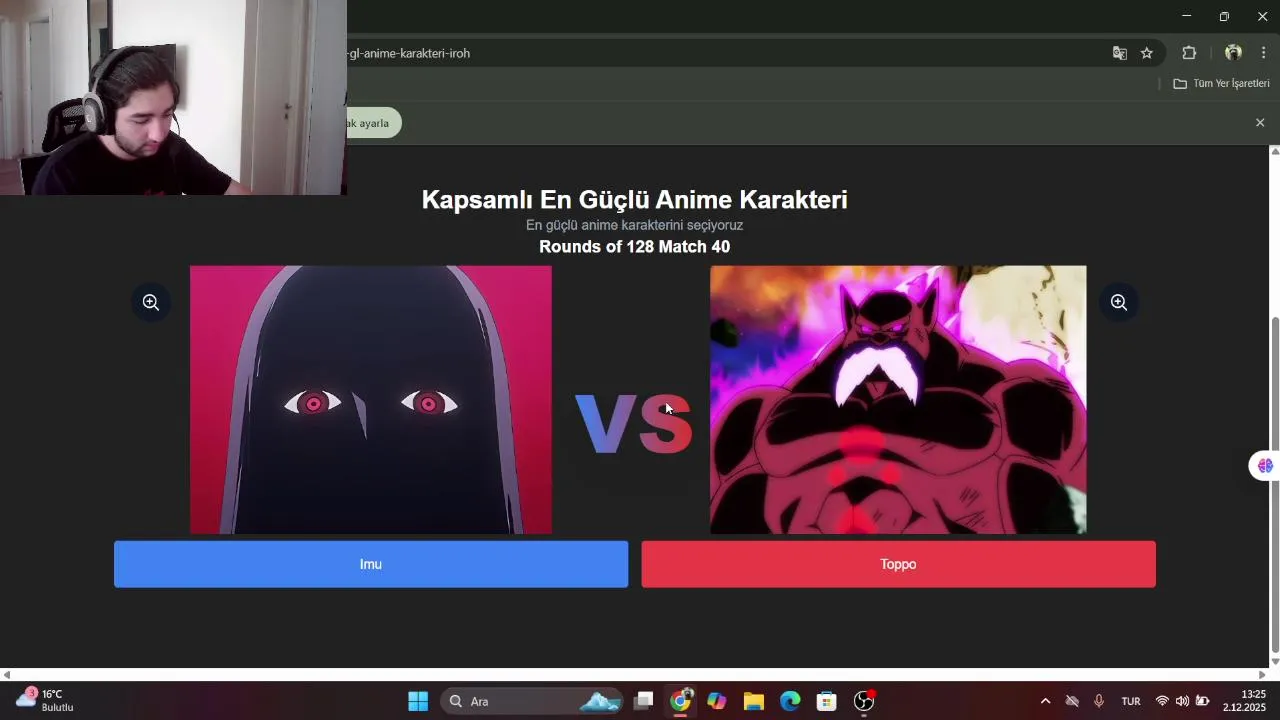Open Copilot from the taskbar

717,701
